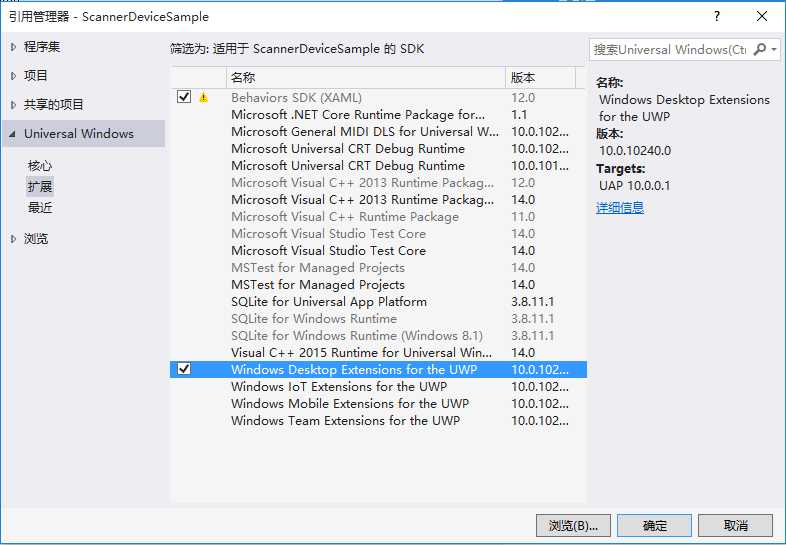Sort by the 名称 column header
Screen dimensions: 786x545
coord(366,78)
